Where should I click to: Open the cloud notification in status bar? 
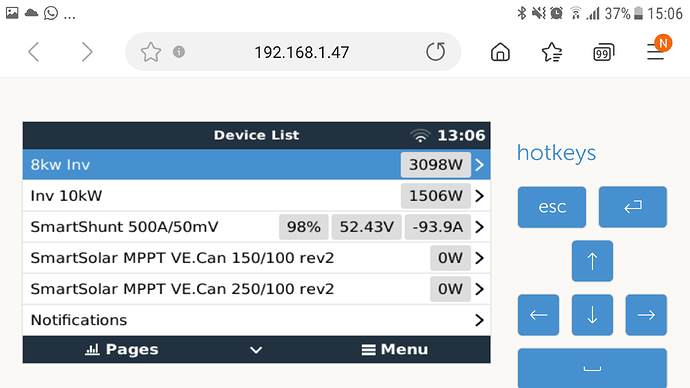pyautogui.click(x=31, y=13)
